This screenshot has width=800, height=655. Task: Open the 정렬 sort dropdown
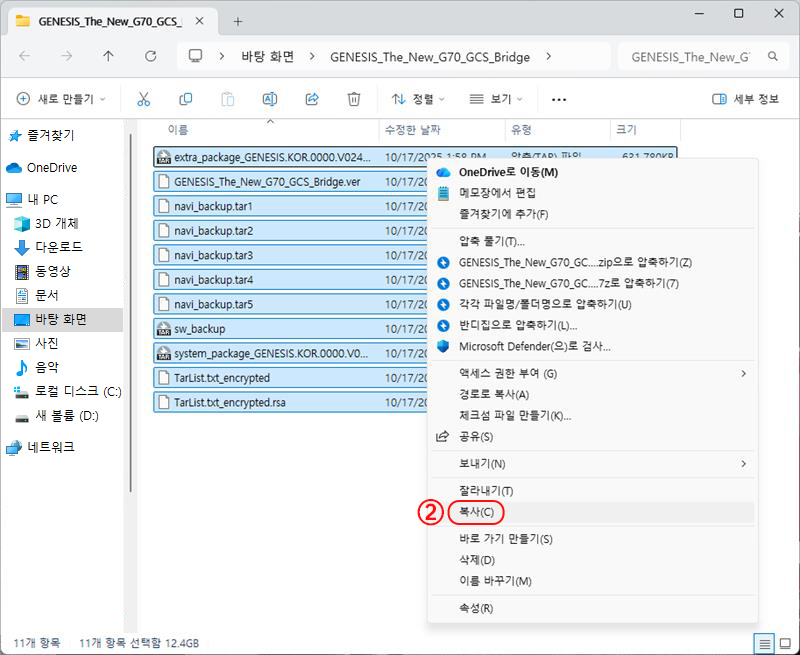click(418, 99)
